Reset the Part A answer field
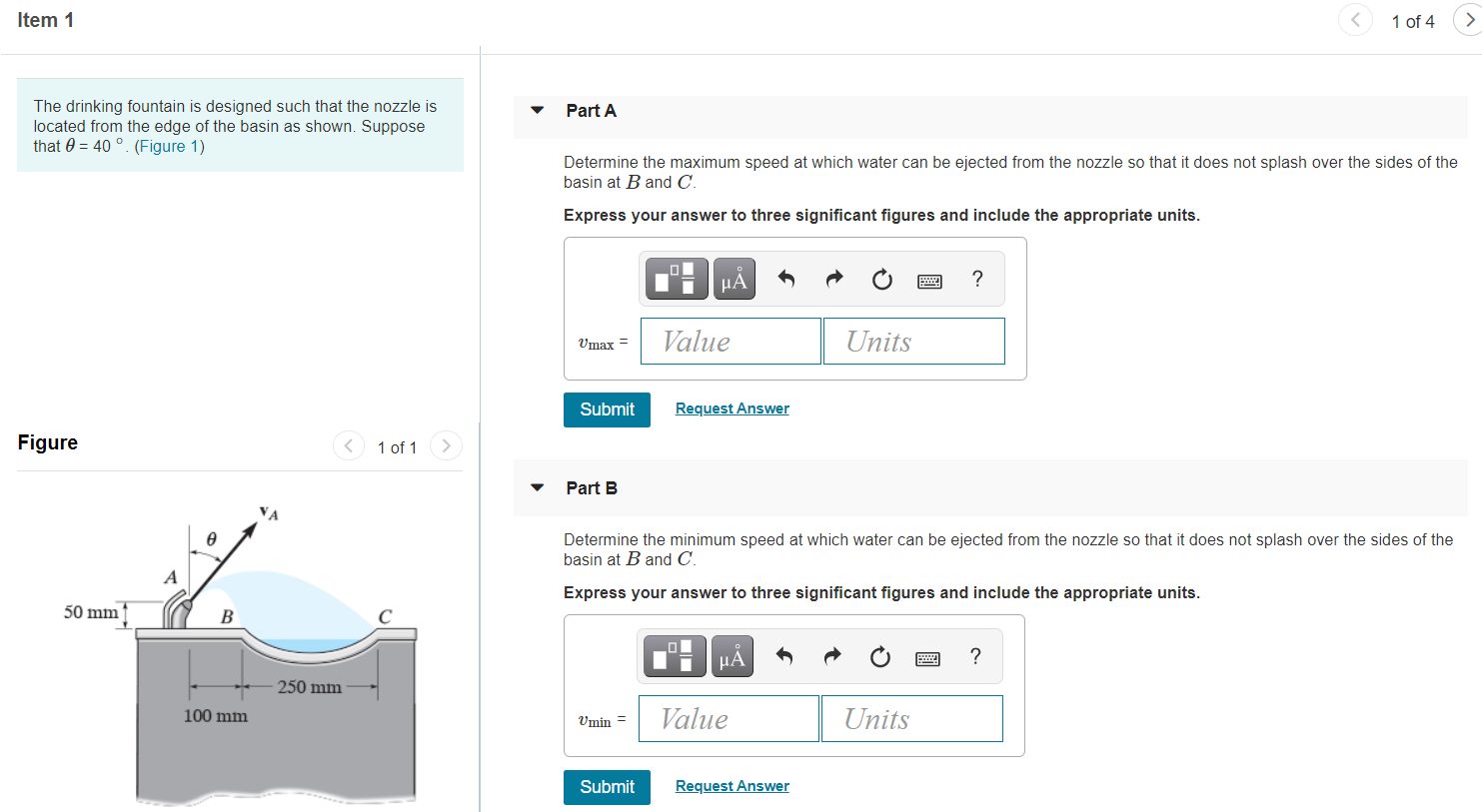Image resolution: width=1482 pixels, height=812 pixels. click(x=882, y=279)
